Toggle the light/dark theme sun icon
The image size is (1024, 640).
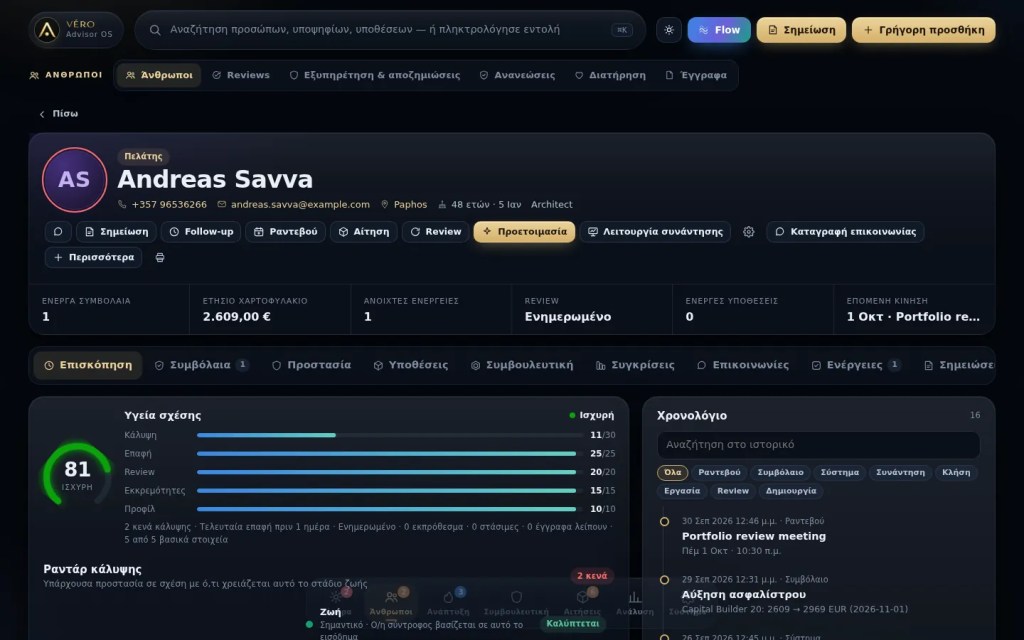669,30
